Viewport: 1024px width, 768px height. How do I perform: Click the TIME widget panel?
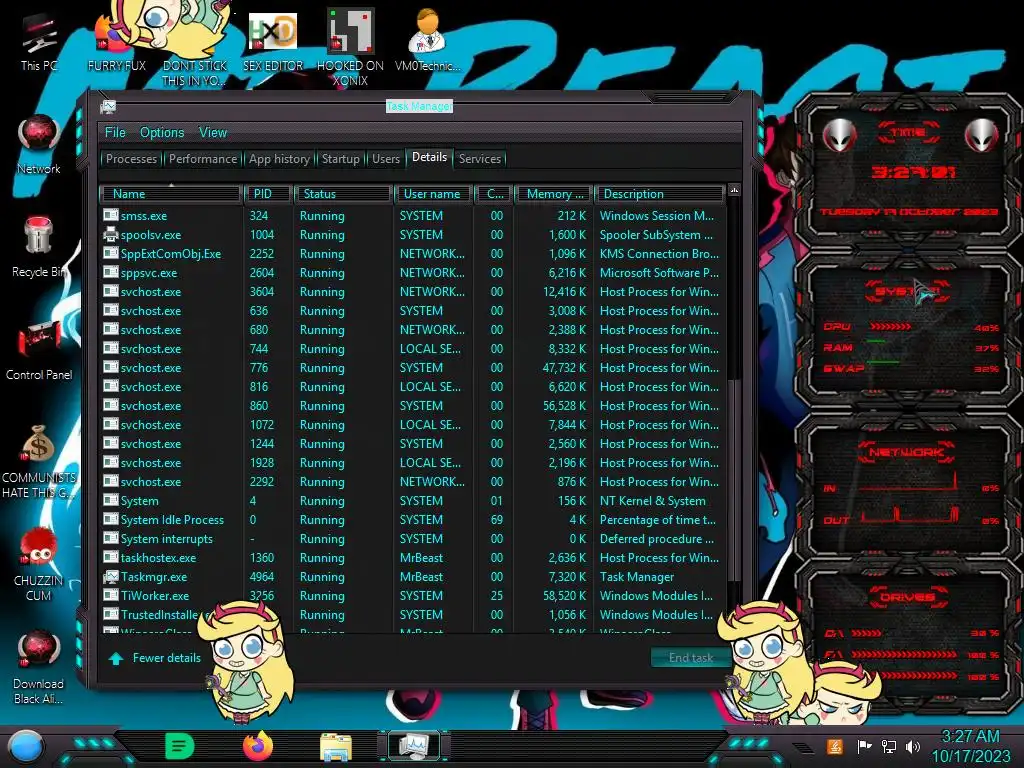[x=909, y=171]
